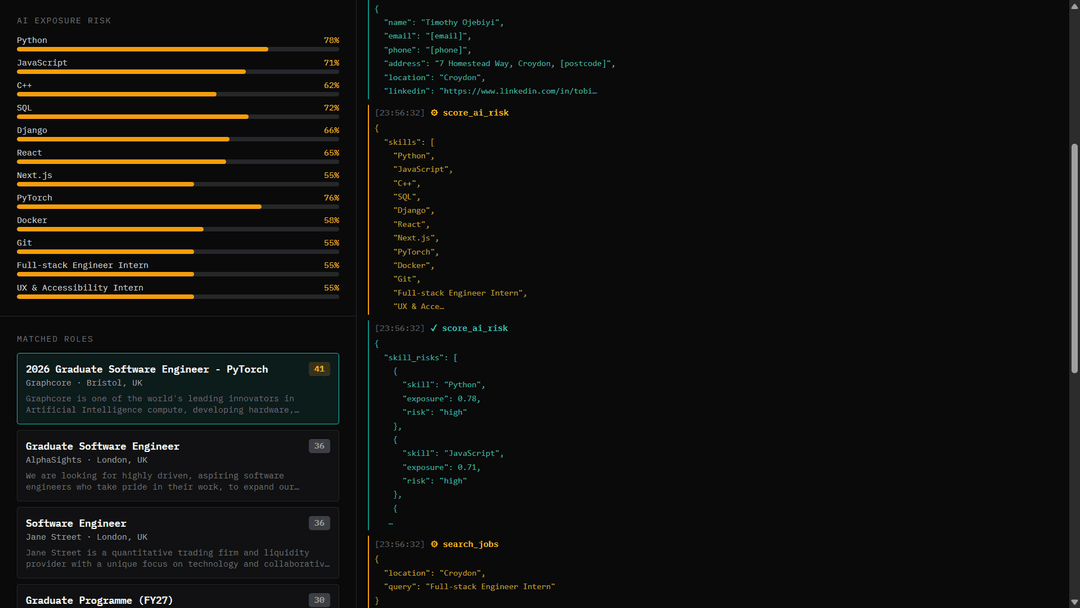Click the gear icon next to search_jobs
Image resolution: width=1080 pixels, height=608 pixels.
tap(434, 544)
